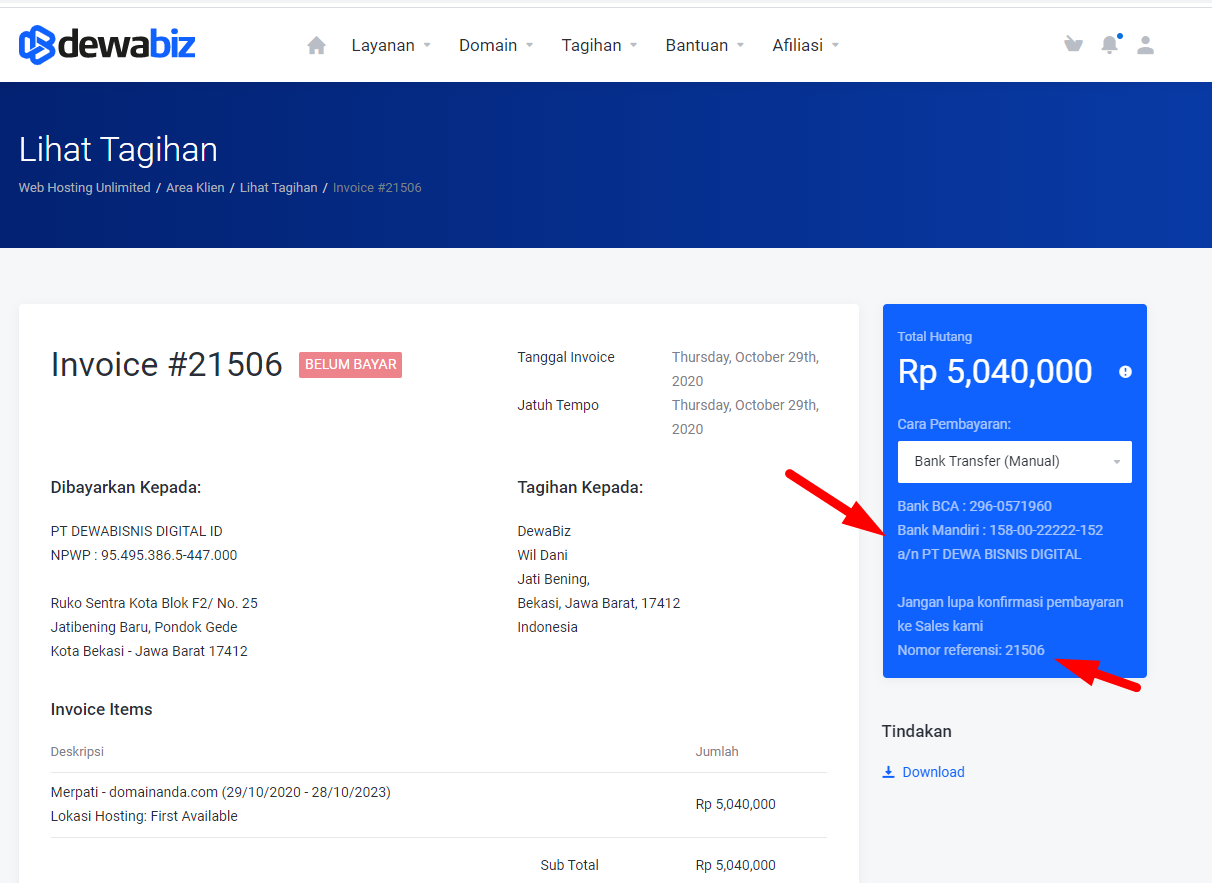Click Lihat Tagihan breadcrumb link

coord(278,188)
